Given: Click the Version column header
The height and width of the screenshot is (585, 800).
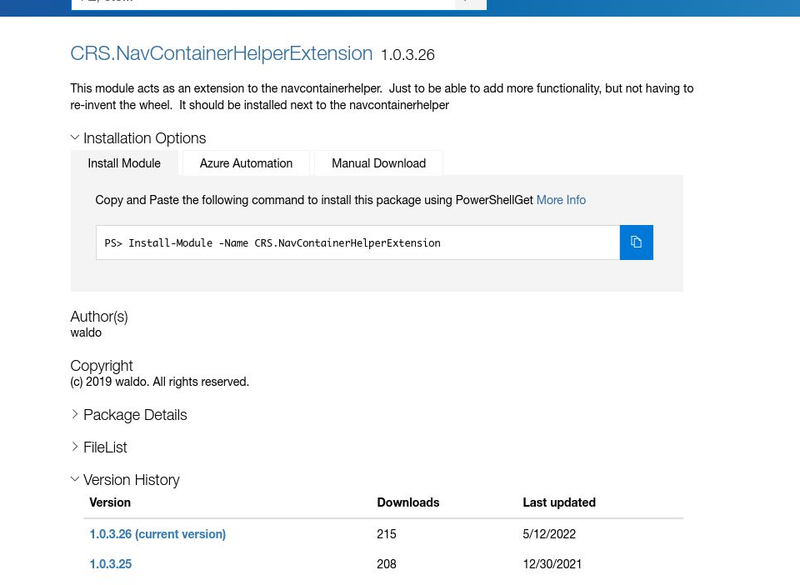Looking at the screenshot, I should point(110,502).
